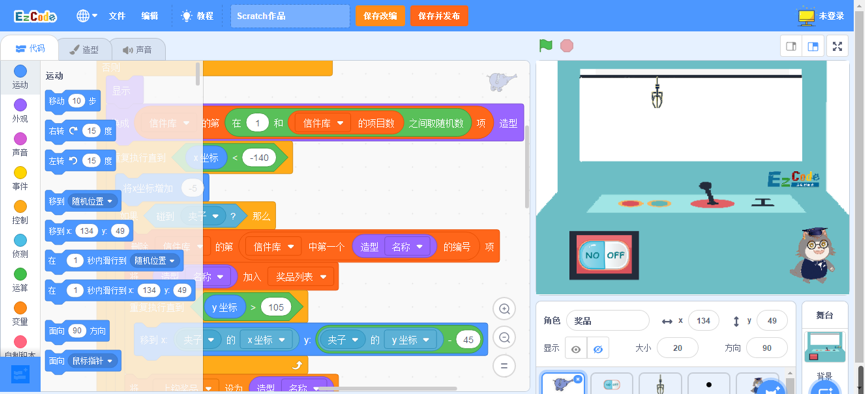The height and width of the screenshot is (394, 865).
Task: Reset workspace zoom with equals icon
Action: pos(504,365)
